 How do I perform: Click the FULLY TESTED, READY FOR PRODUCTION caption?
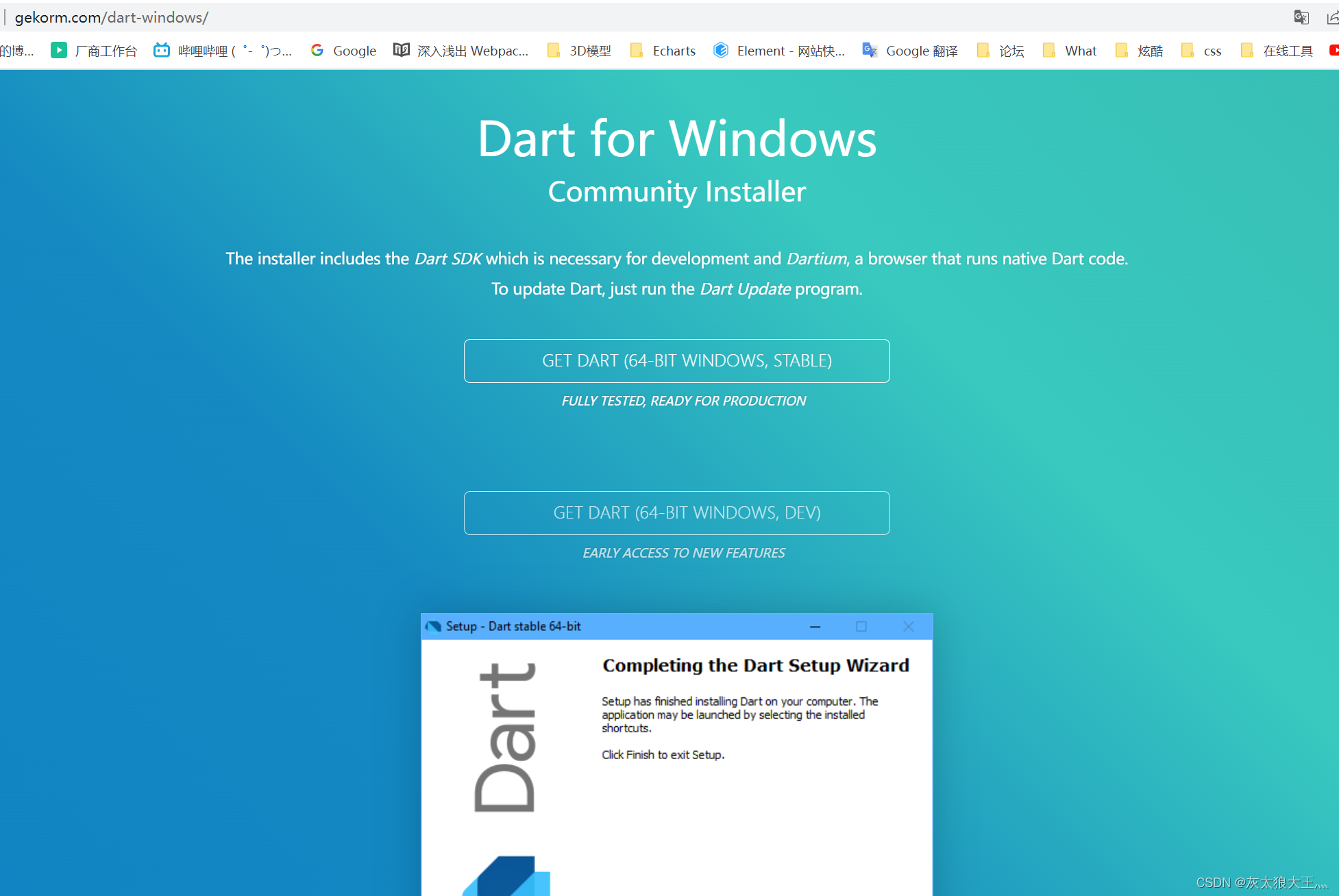(684, 401)
